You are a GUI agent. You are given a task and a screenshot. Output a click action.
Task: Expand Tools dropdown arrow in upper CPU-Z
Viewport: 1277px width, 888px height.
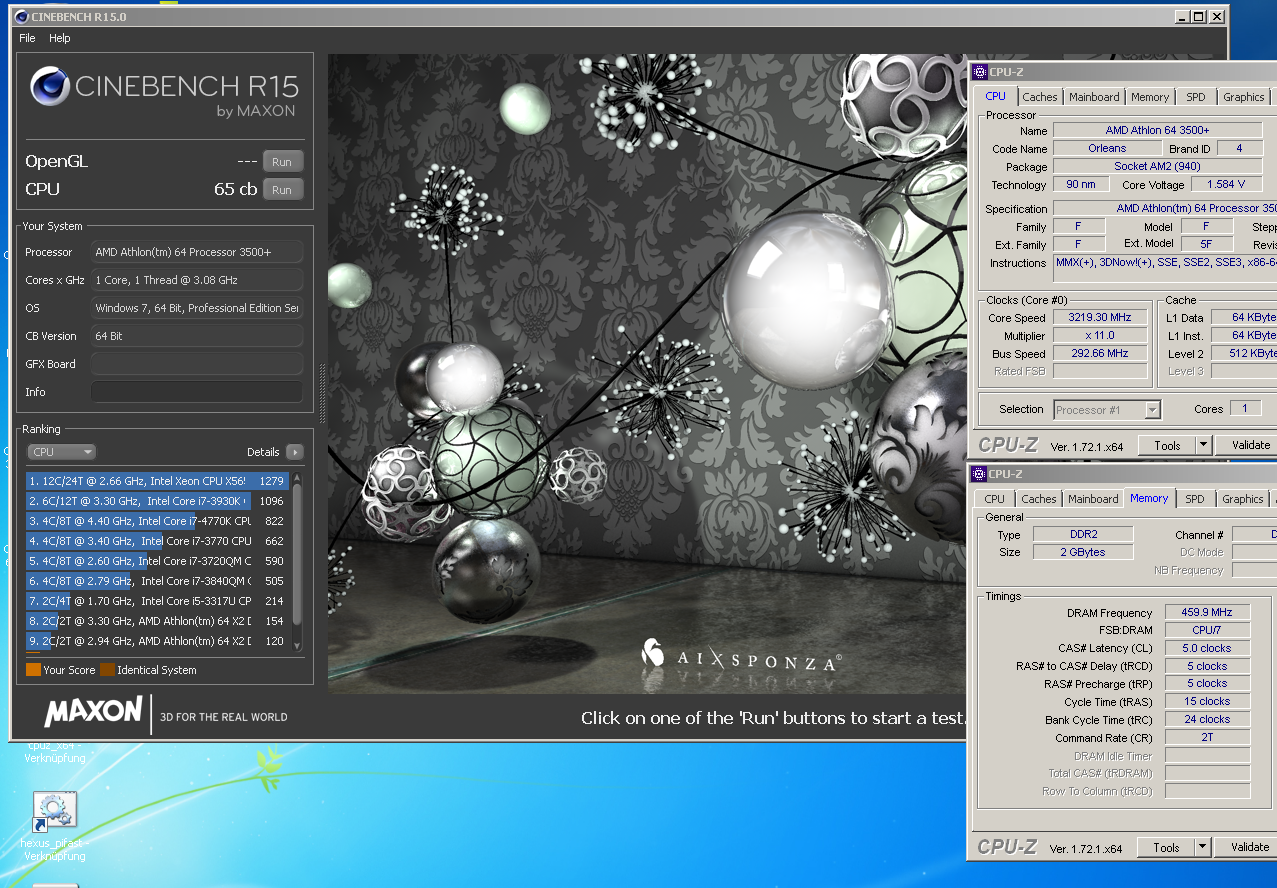tap(1204, 445)
